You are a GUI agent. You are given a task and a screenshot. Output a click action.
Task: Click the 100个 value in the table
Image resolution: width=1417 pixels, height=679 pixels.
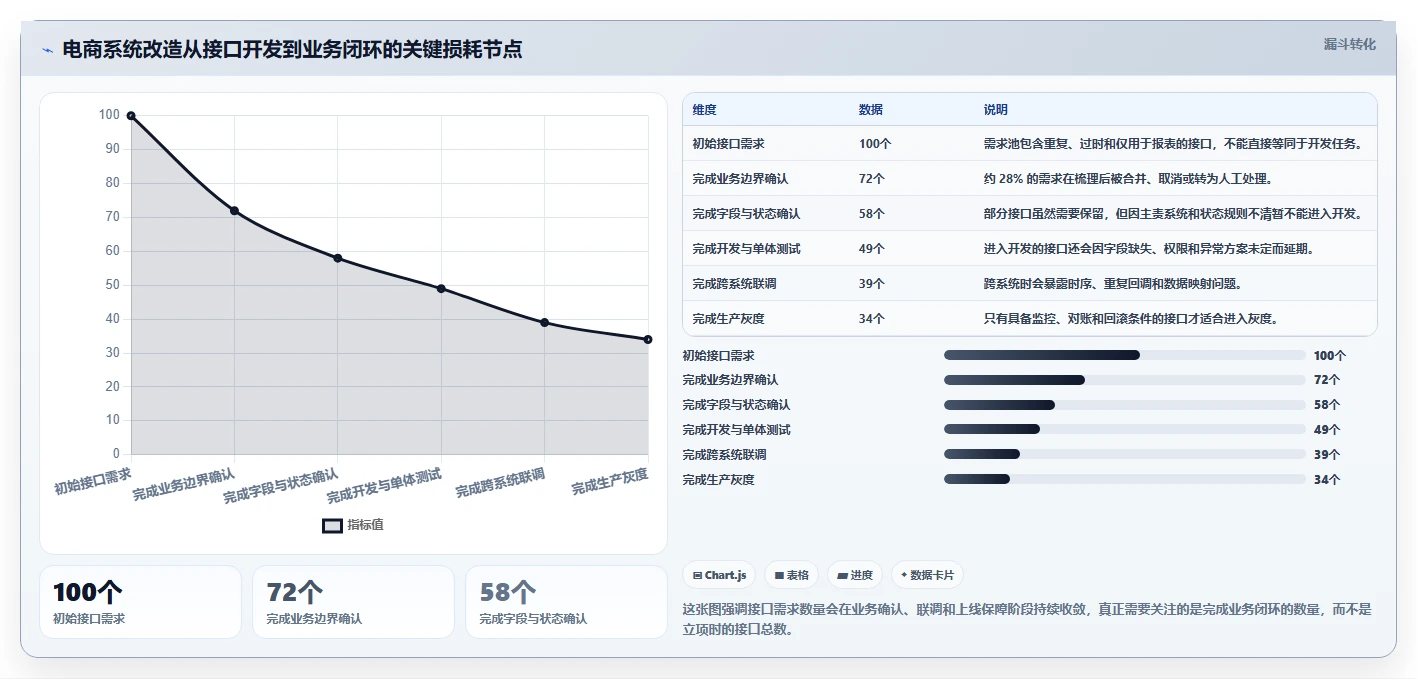coord(875,144)
